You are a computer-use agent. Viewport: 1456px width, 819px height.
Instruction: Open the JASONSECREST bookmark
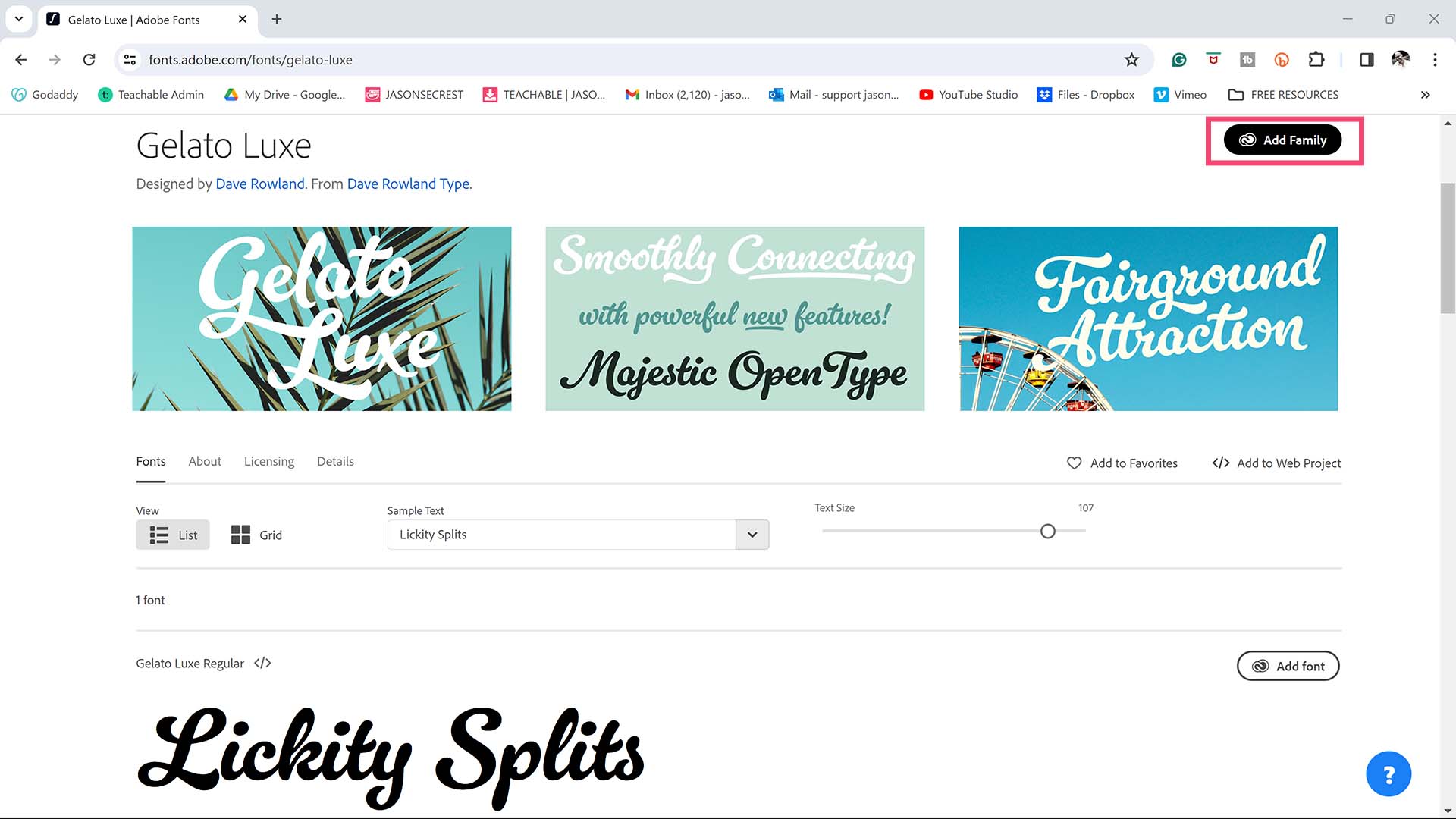click(x=414, y=95)
